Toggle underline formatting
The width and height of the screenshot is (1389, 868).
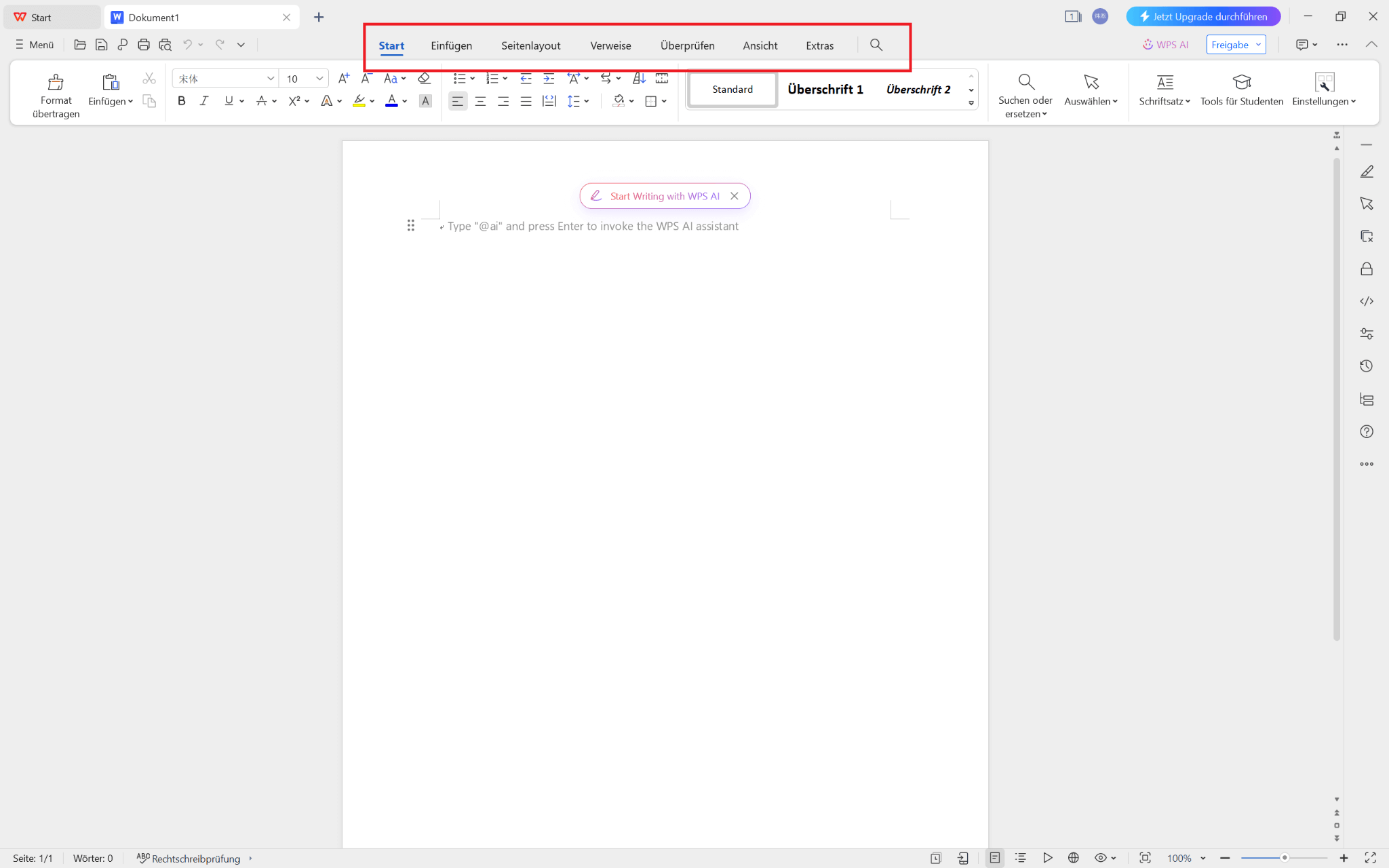click(227, 100)
